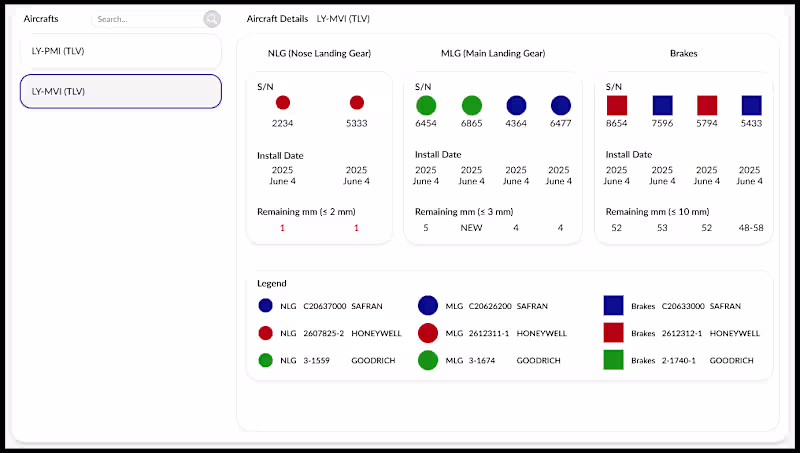Select aircraft LY-PMI (TLV)

(x=121, y=51)
